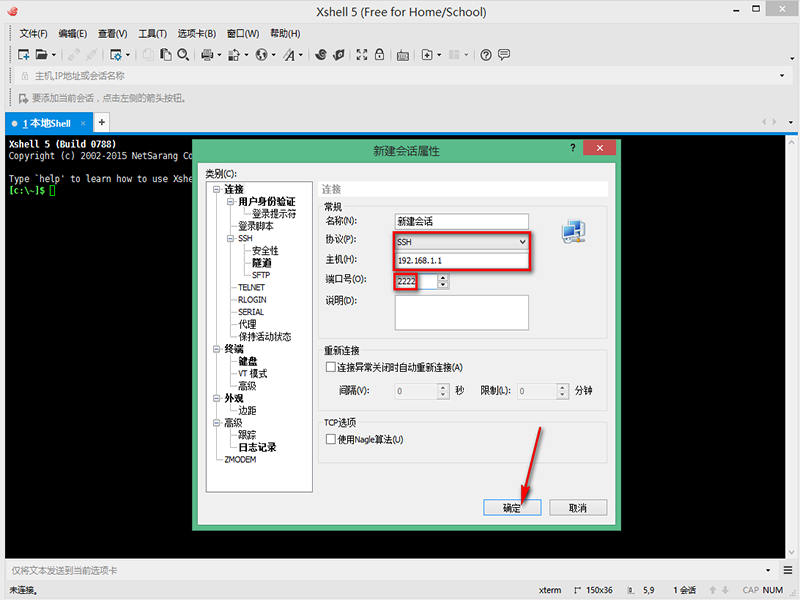Click the 取消 button
Viewport: 800px width, 600px height.
pos(577,508)
